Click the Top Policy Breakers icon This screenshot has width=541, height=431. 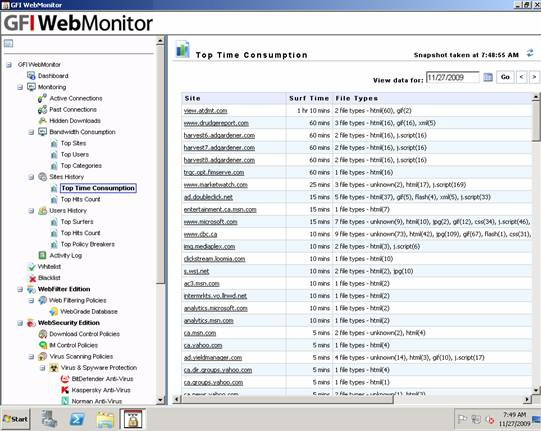54,244
